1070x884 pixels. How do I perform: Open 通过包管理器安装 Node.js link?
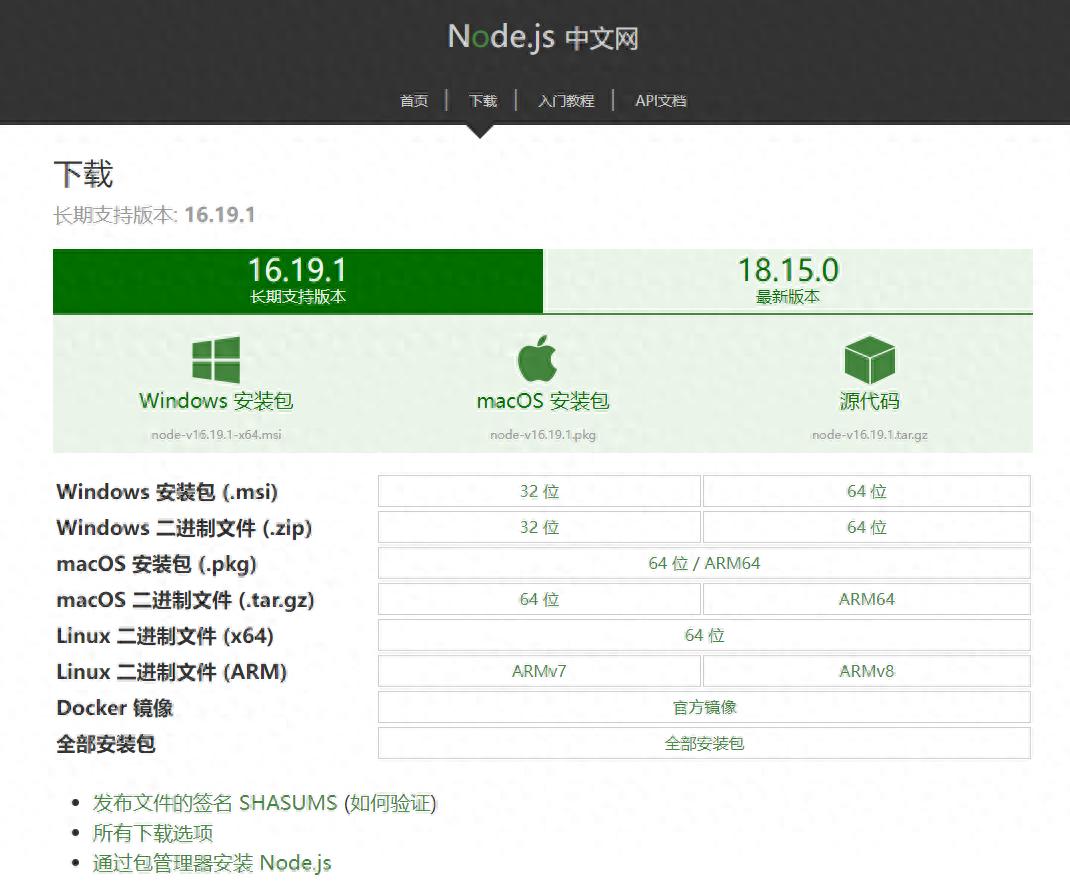[x=212, y=863]
